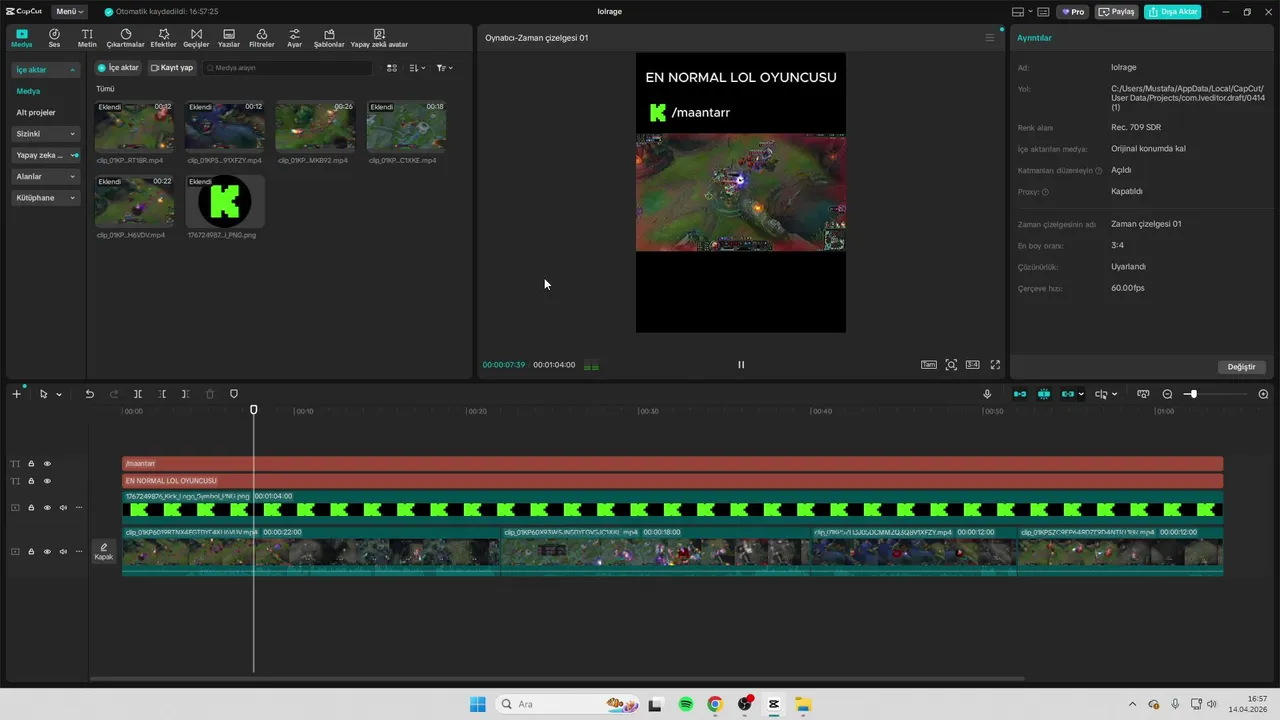Image resolution: width=1280 pixels, height=720 pixels.
Task: Select the clip_01KP...MKB92.mp4 thumbnail
Action: pos(315,126)
